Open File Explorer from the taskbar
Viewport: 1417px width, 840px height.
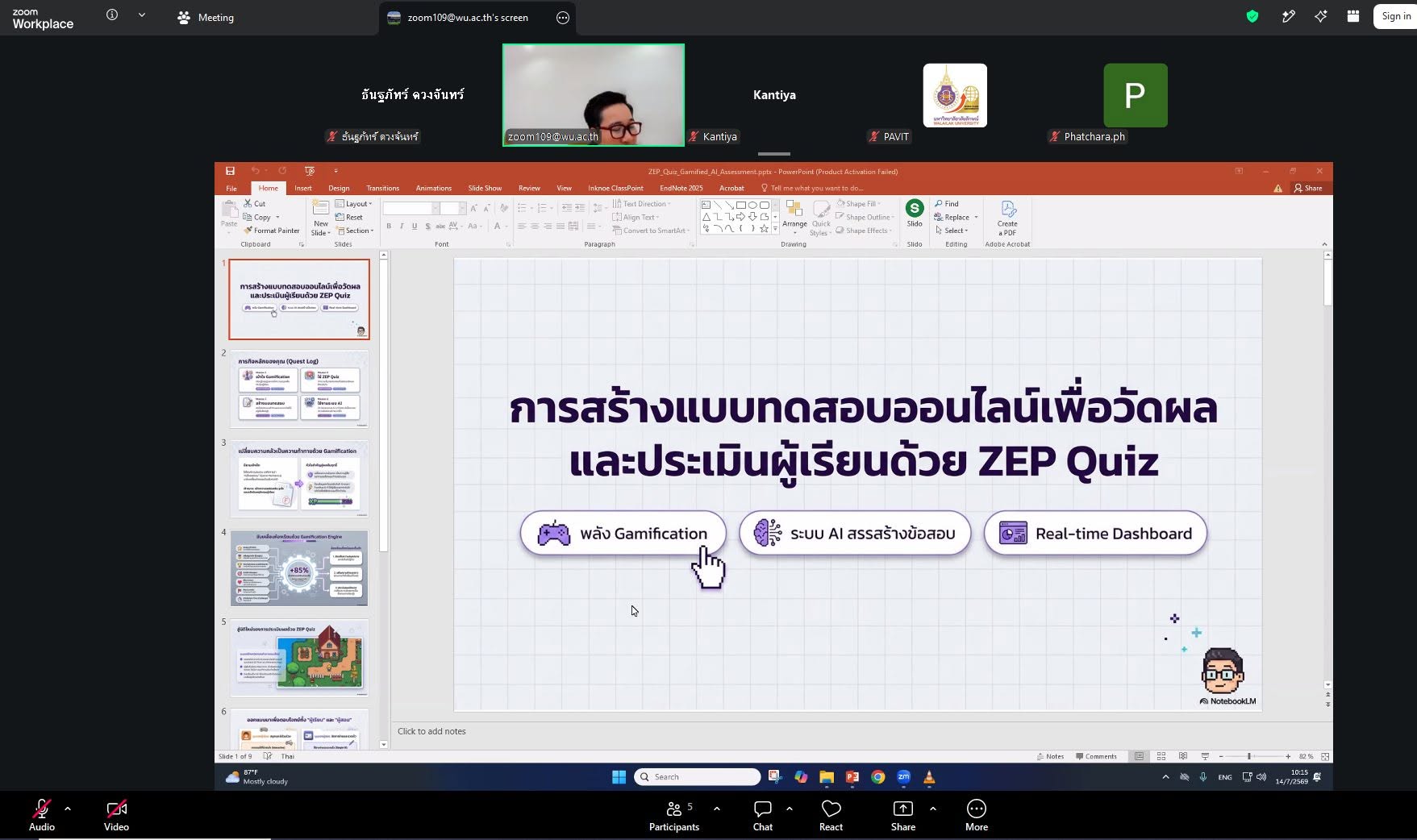pyautogui.click(x=826, y=777)
